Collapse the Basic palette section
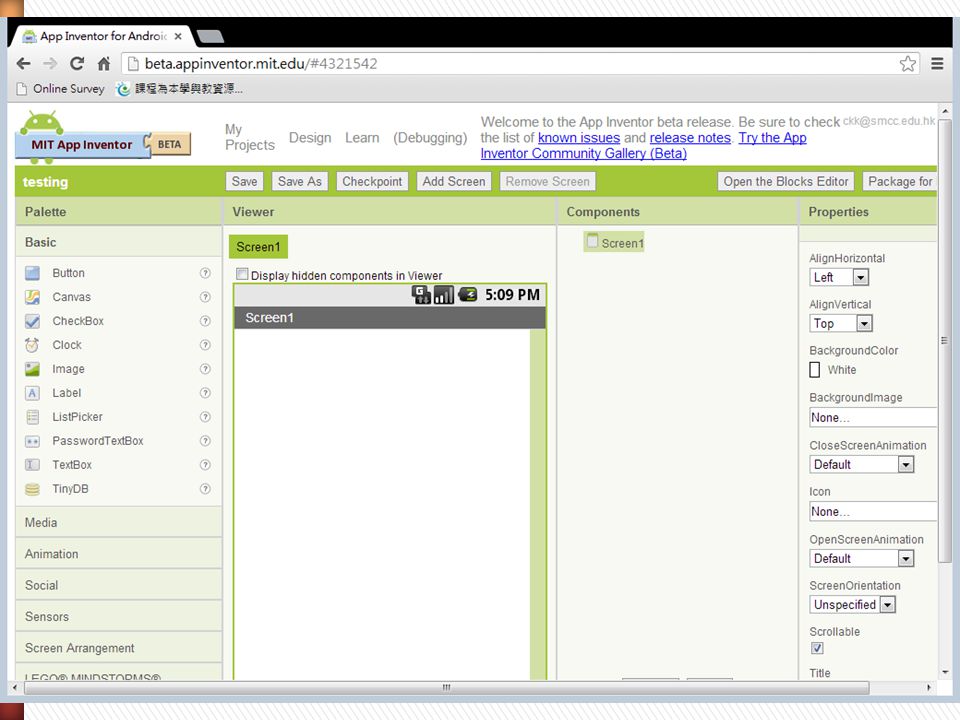 (119, 242)
